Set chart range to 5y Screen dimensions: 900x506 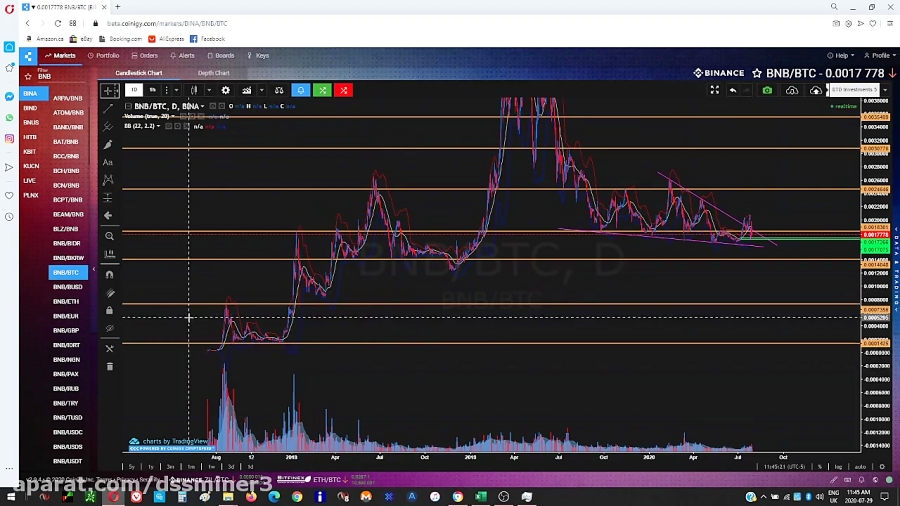[131, 466]
